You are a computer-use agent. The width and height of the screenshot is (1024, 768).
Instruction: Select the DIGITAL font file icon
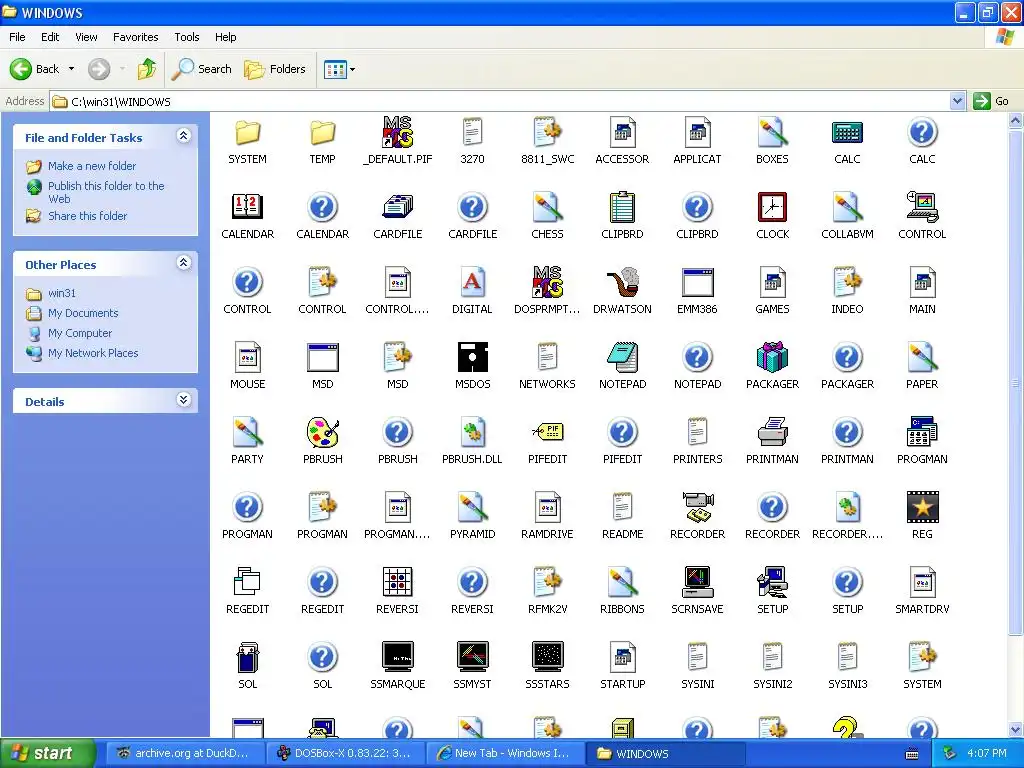pyautogui.click(x=472, y=283)
